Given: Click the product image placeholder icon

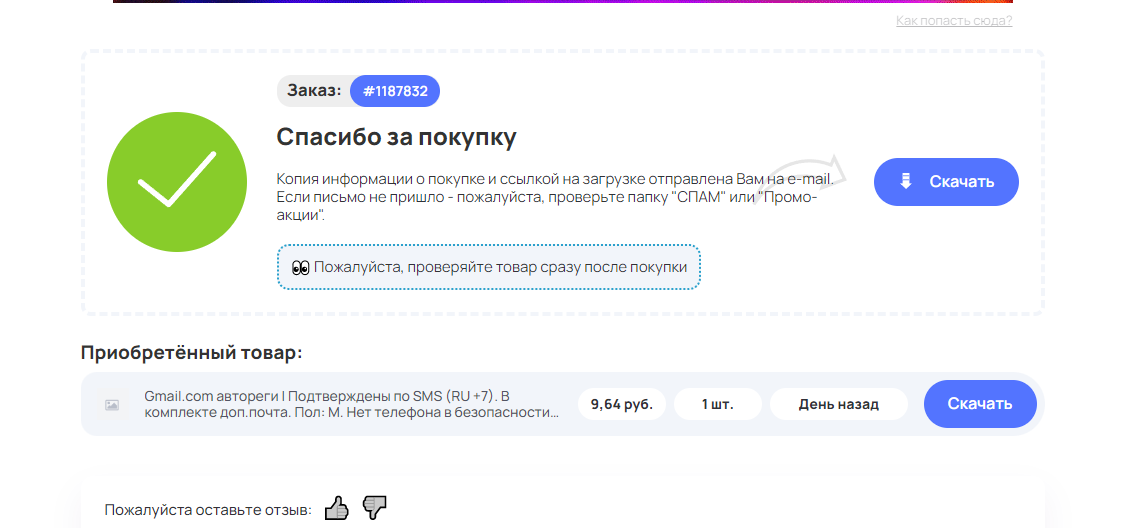Looking at the screenshot, I should (112, 405).
